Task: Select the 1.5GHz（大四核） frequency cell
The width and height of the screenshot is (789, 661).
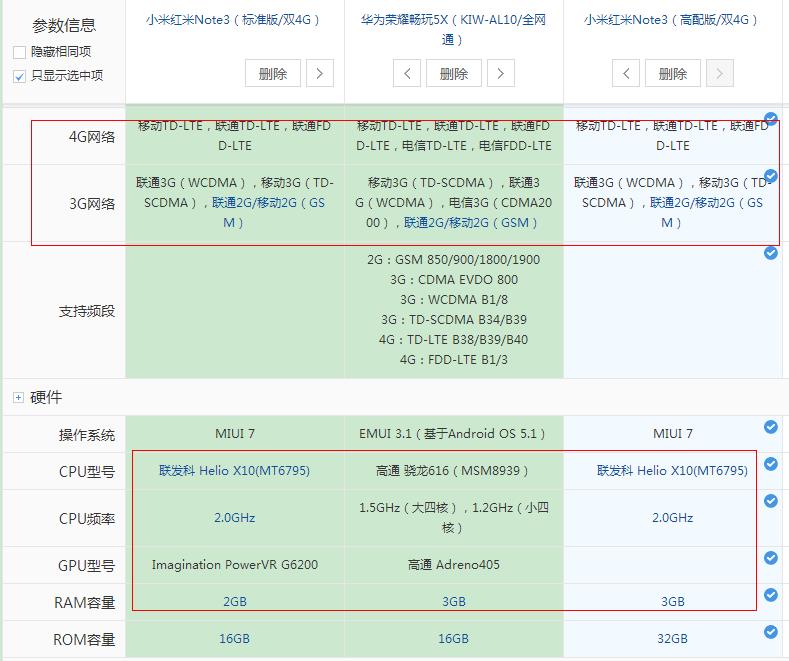Action: pyautogui.click(x=454, y=518)
